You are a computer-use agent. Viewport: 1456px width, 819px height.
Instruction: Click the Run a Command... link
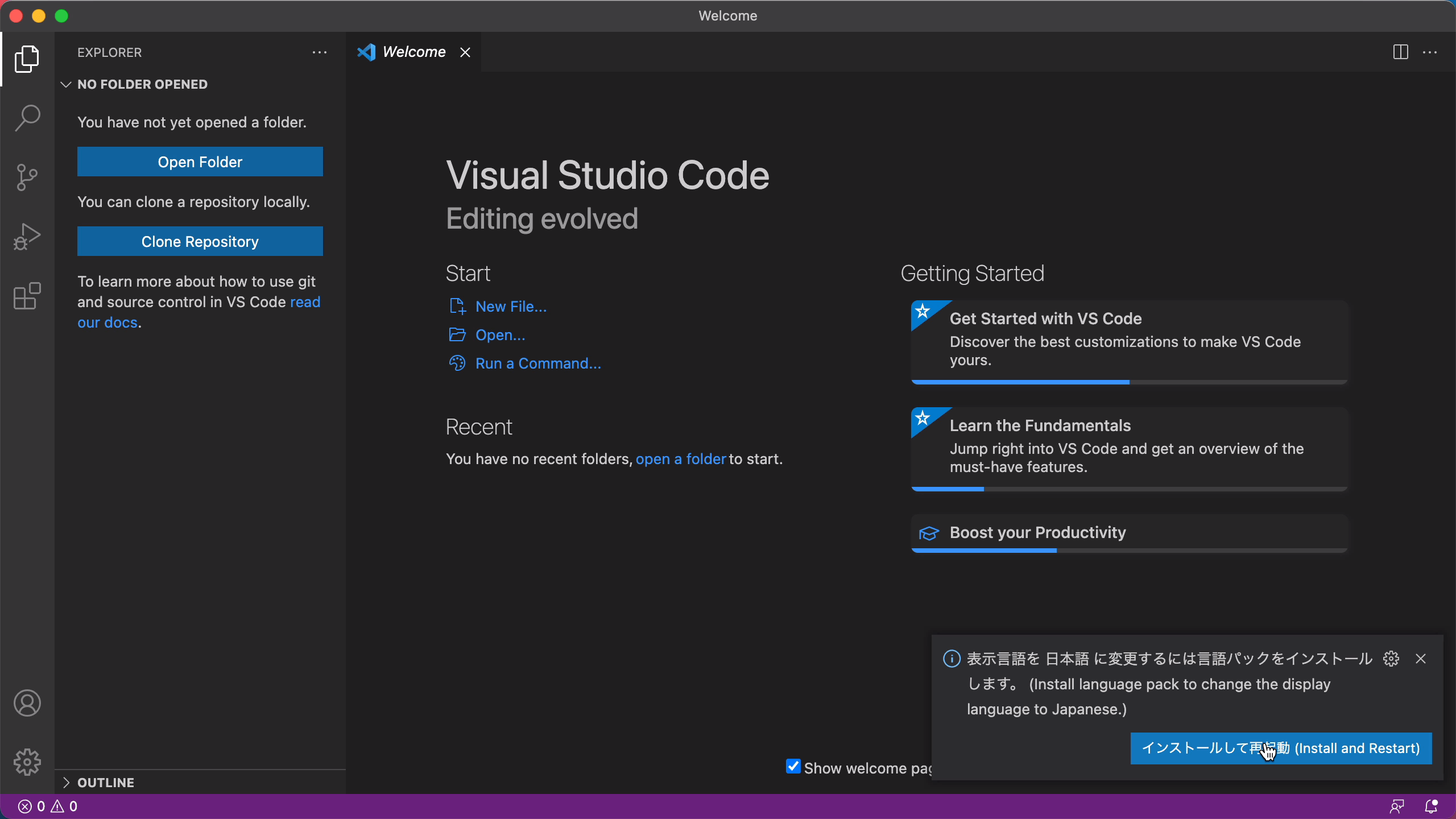(538, 363)
